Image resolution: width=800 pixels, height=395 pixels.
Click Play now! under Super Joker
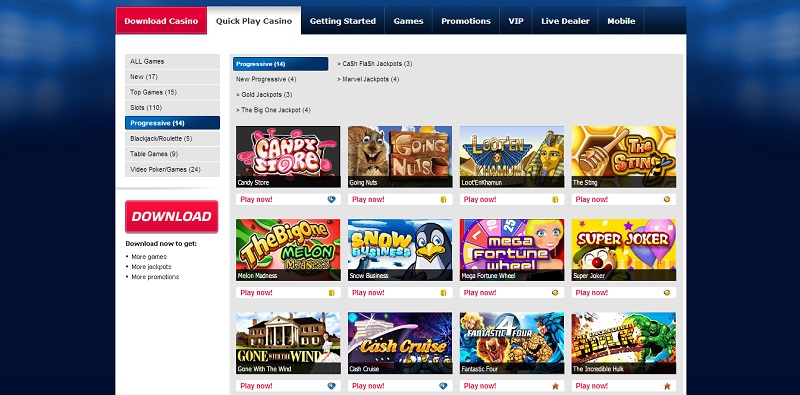click(591, 293)
